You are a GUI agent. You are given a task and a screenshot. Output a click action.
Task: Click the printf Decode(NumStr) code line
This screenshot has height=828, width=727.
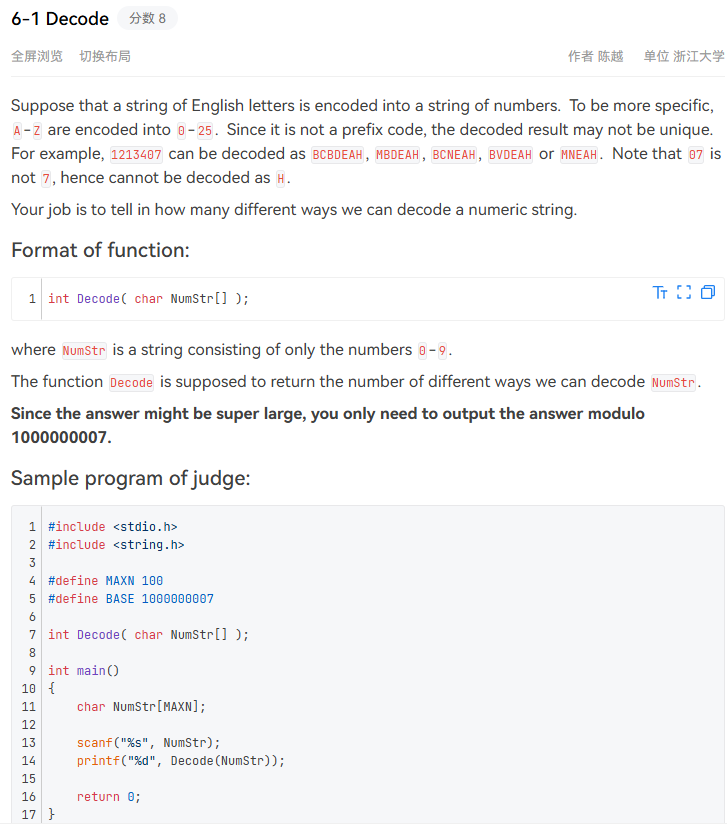click(180, 761)
